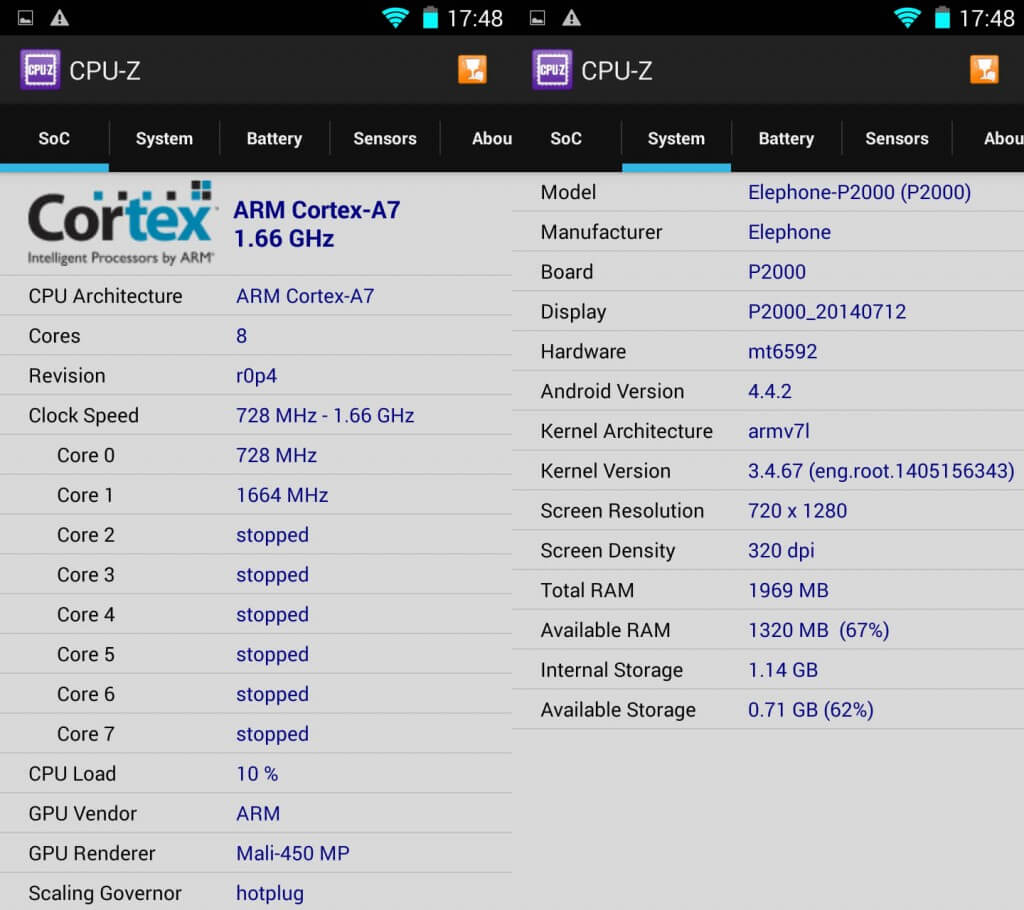Open Battery tab in right screenshot
1024x910 pixels.
tap(786, 138)
